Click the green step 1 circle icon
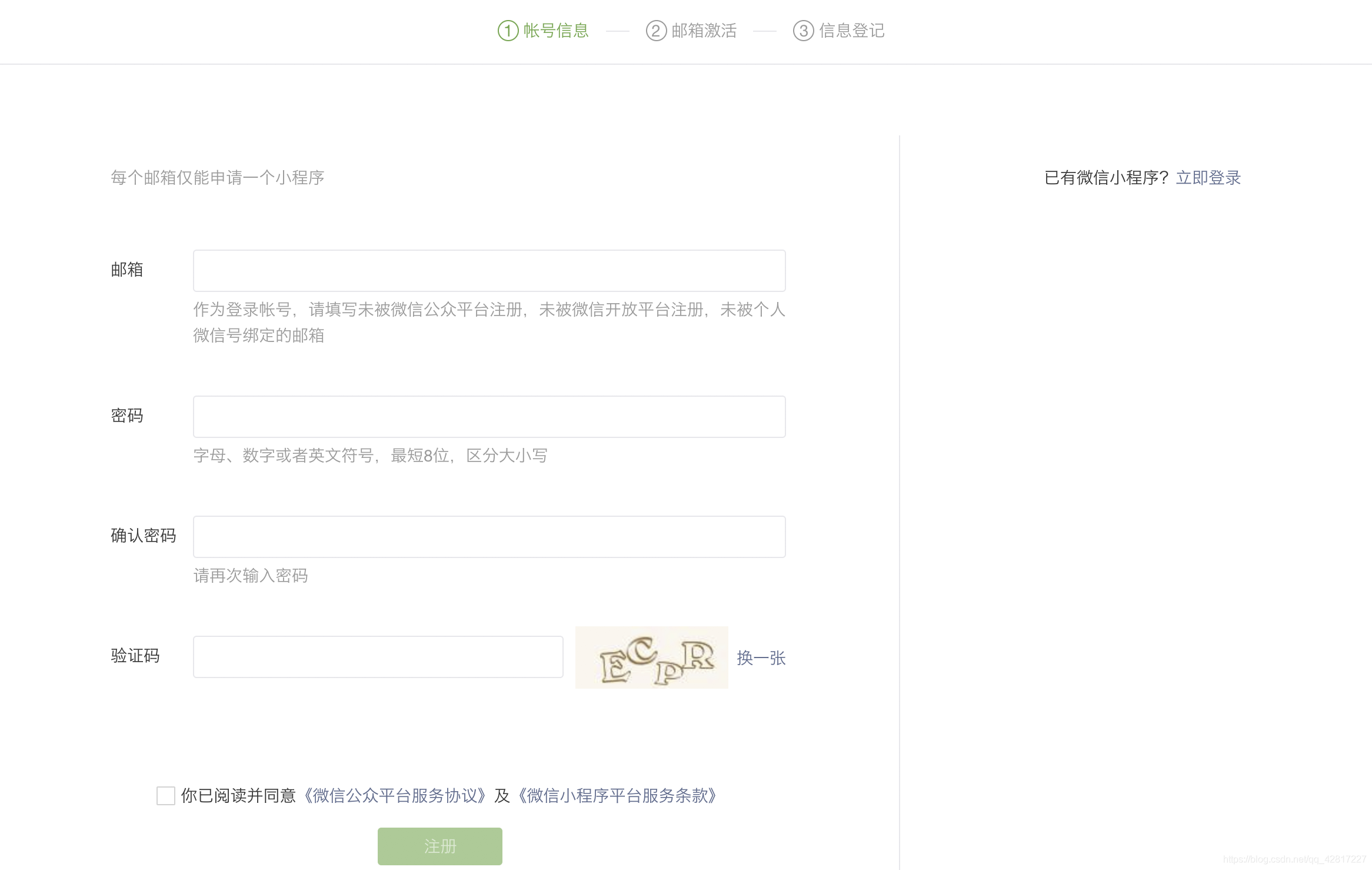 (x=507, y=31)
